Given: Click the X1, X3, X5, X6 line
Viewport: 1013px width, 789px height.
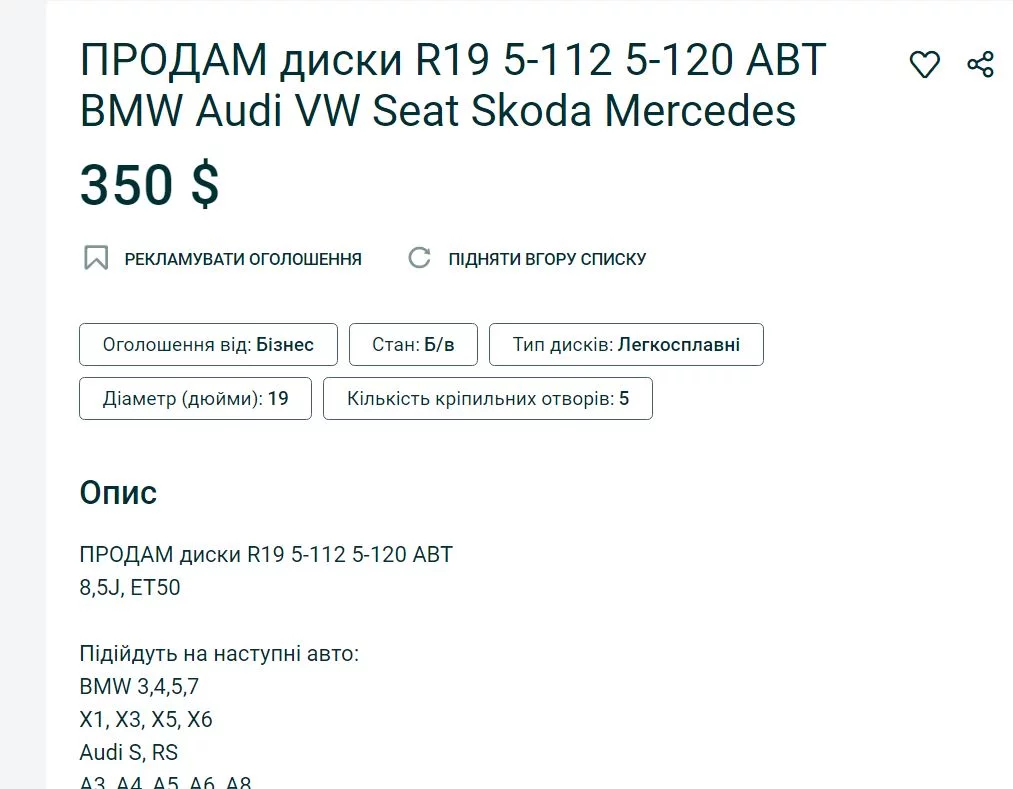Looking at the screenshot, I should pyautogui.click(x=146, y=720).
